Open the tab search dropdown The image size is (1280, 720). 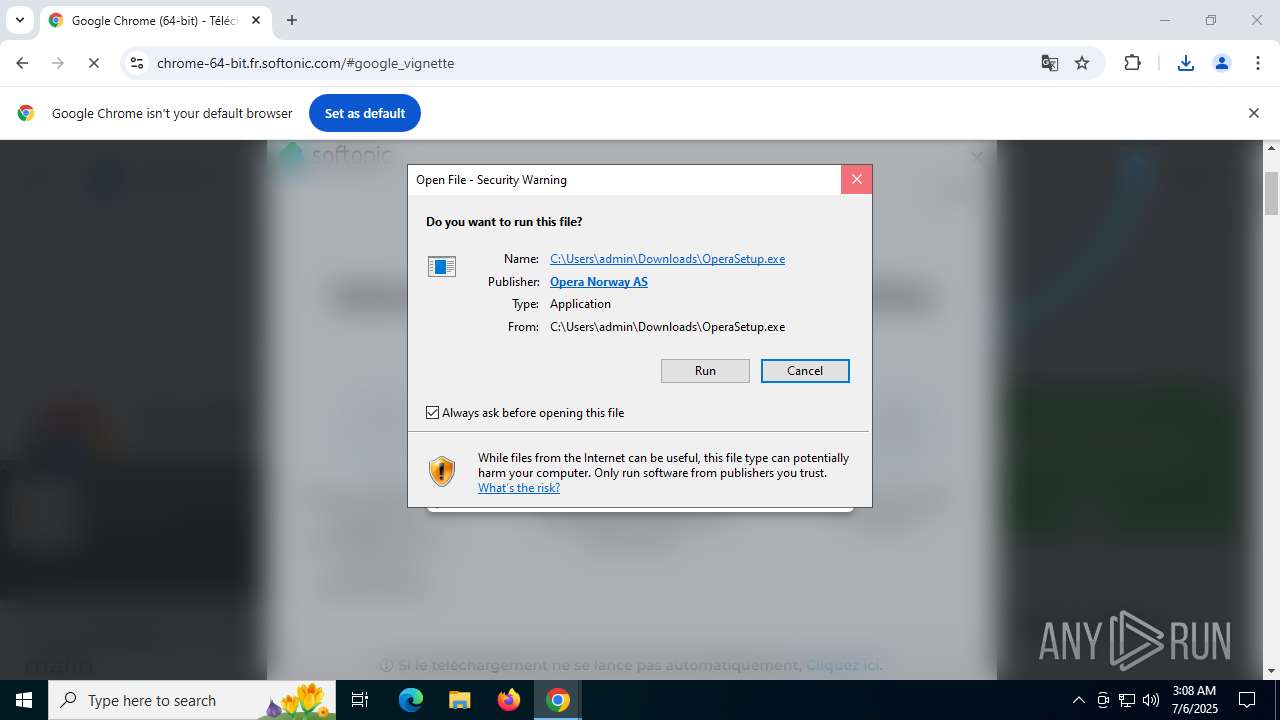click(x=19, y=20)
